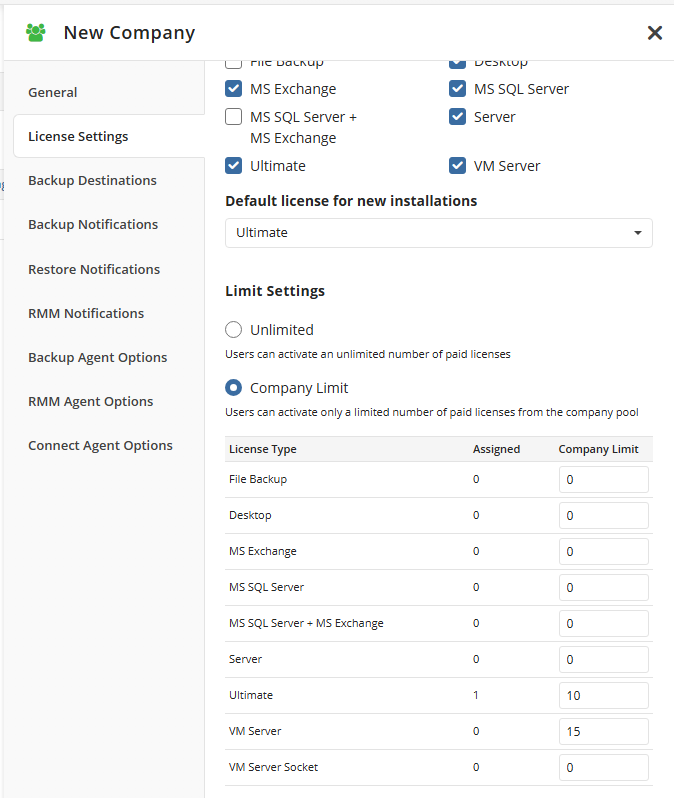Go to Backup Notifications settings

tap(93, 225)
